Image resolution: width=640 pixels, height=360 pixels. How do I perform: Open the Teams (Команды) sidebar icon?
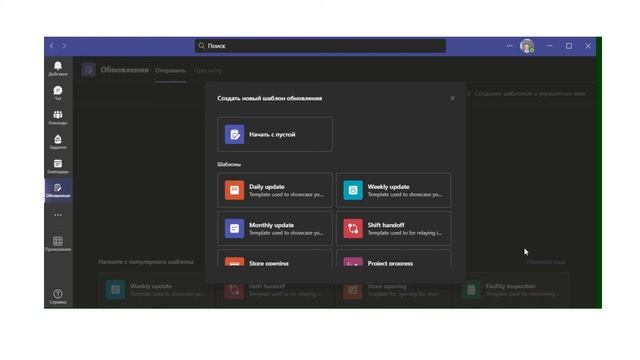point(58,117)
